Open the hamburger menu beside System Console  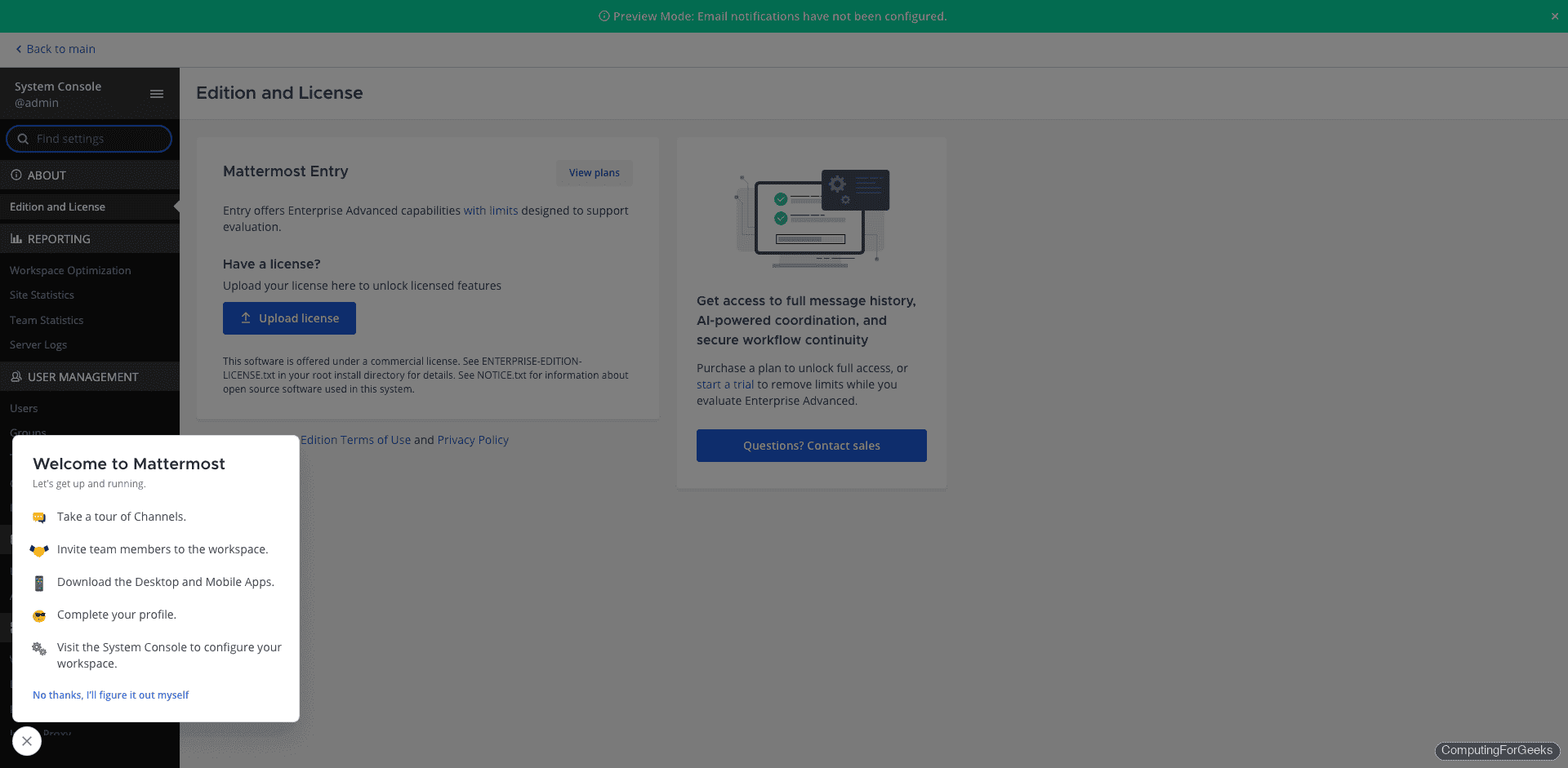[157, 94]
